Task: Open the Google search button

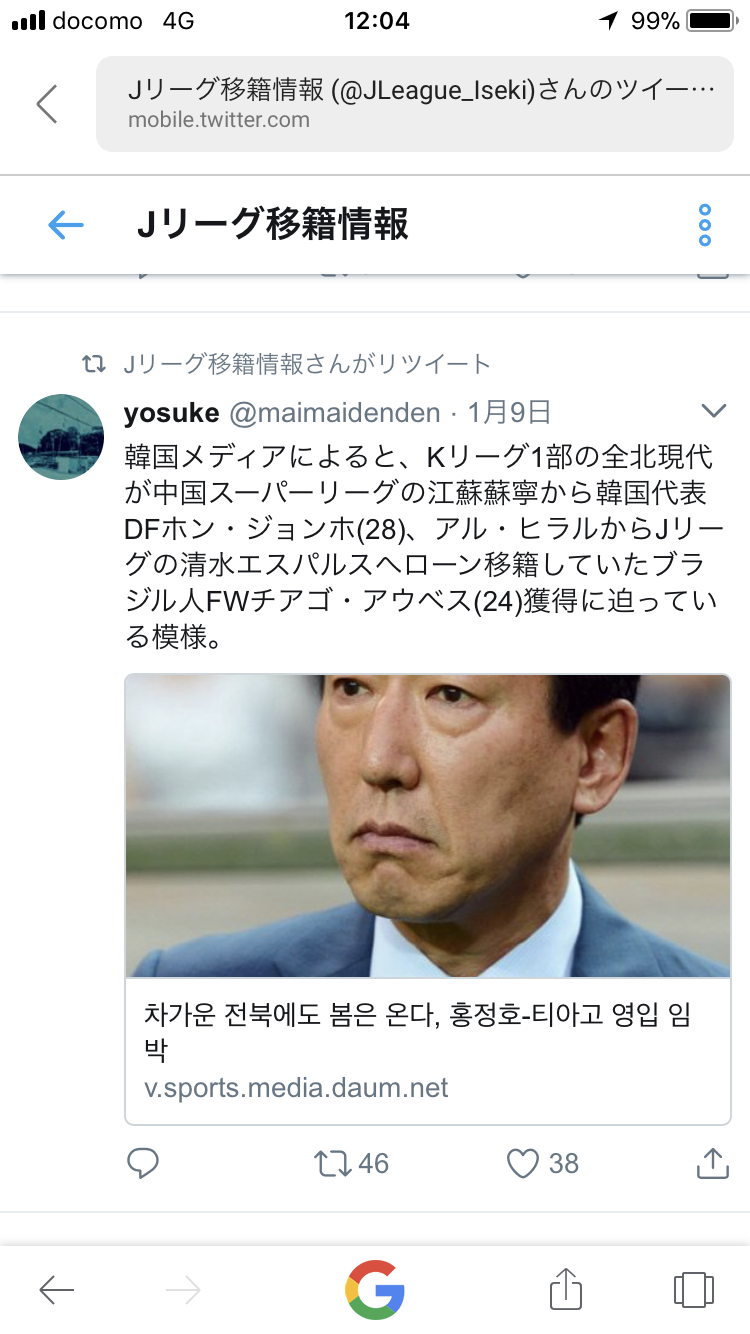Action: coord(375,1289)
